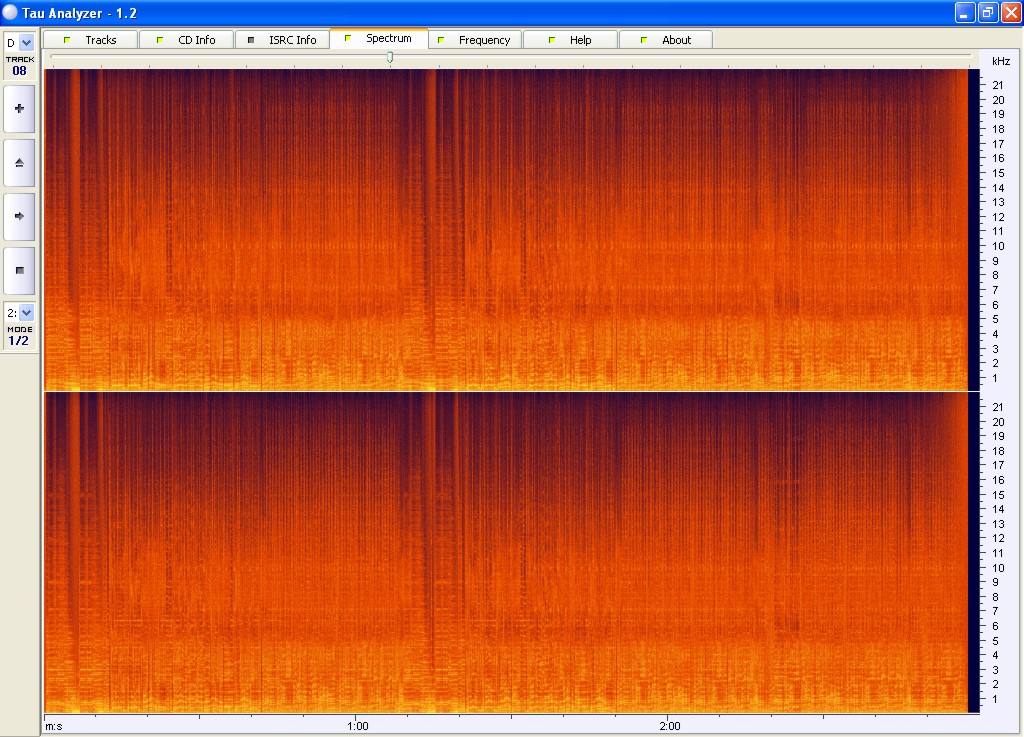Maximize the Tau Analyzer window
1024x737 pixels.
(987, 12)
